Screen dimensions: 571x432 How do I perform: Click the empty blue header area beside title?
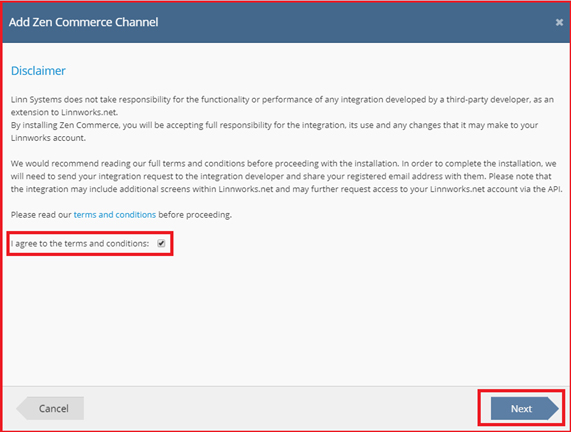(357, 23)
